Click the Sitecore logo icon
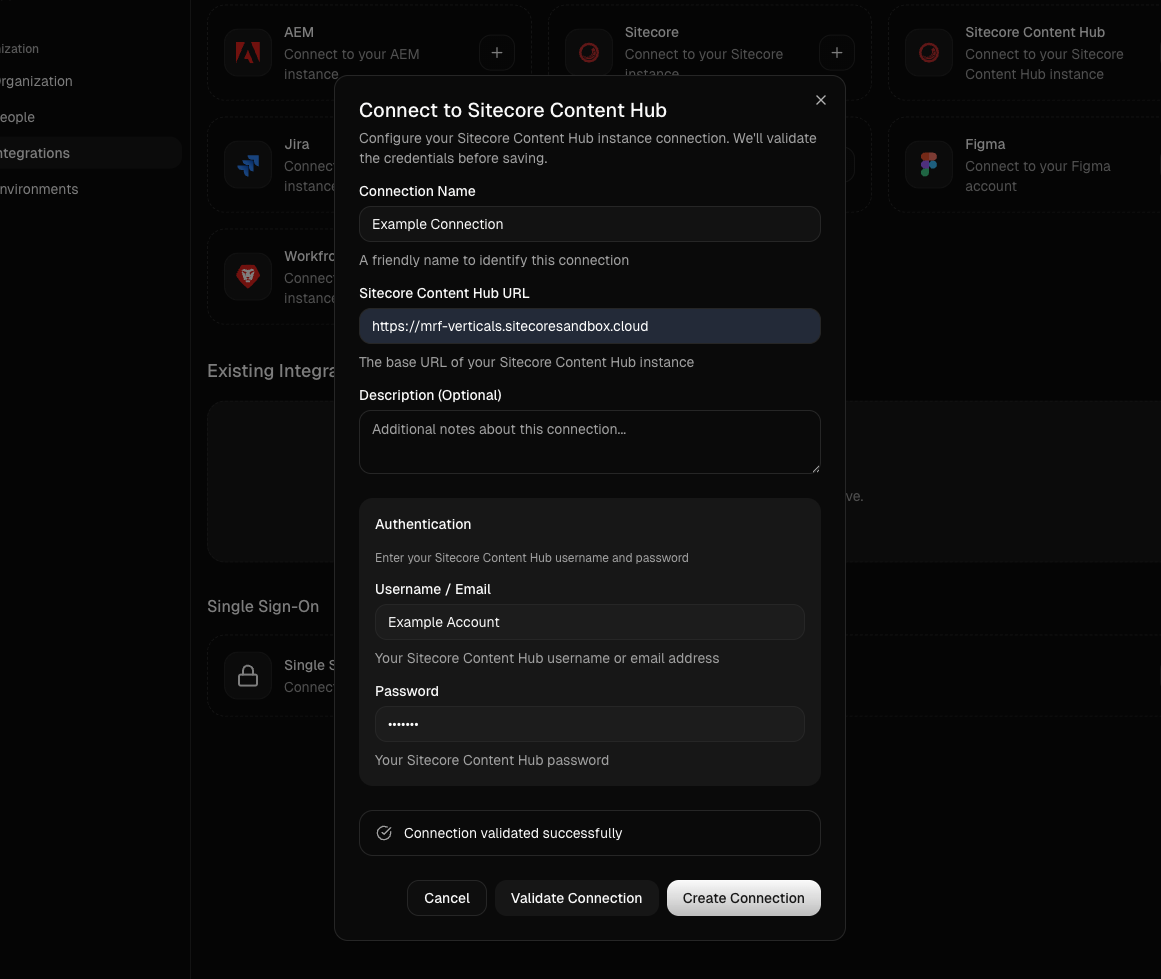 pyautogui.click(x=589, y=53)
